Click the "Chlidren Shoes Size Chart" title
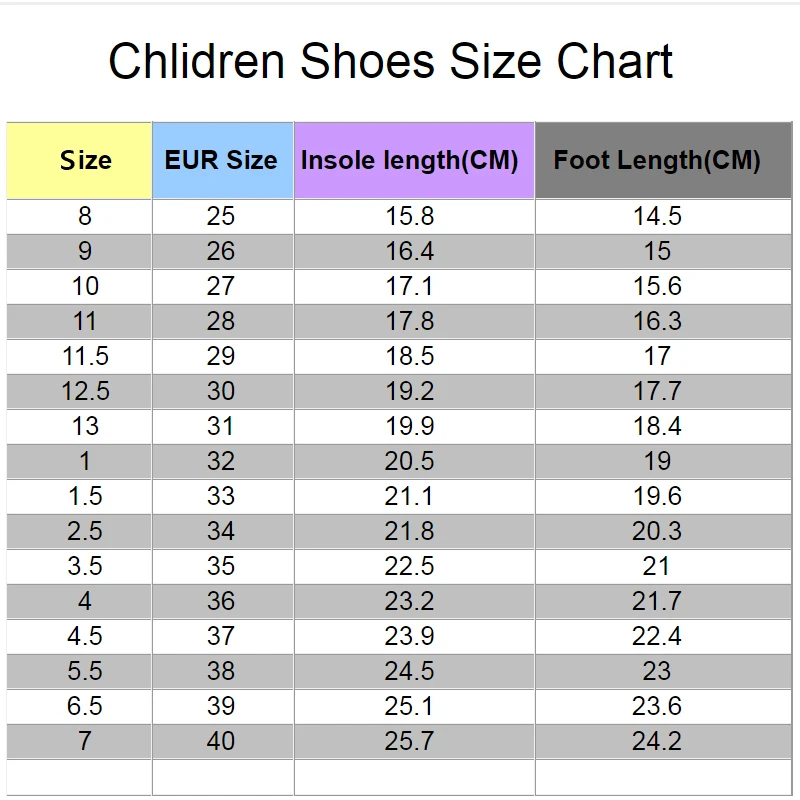This screenshot has height=800, width=800. [390, 62]
